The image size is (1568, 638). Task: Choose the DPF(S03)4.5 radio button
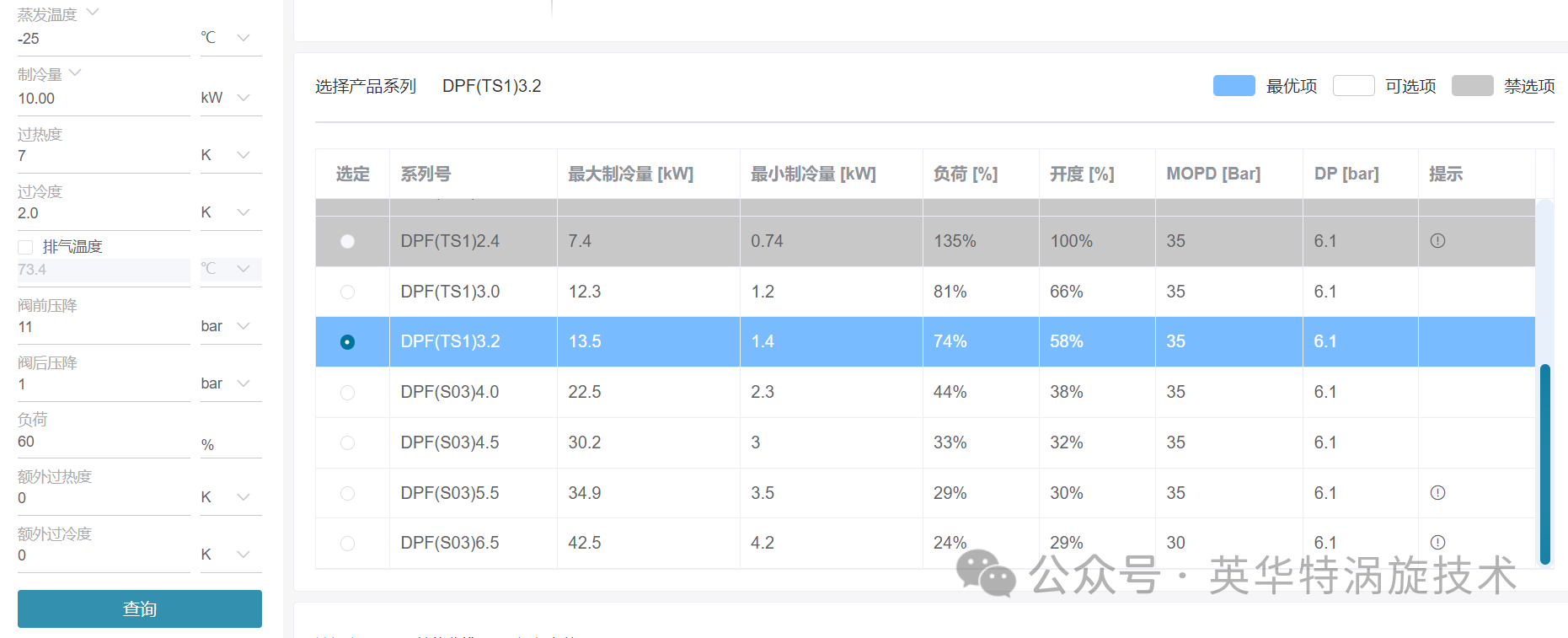tap(347, 442)
